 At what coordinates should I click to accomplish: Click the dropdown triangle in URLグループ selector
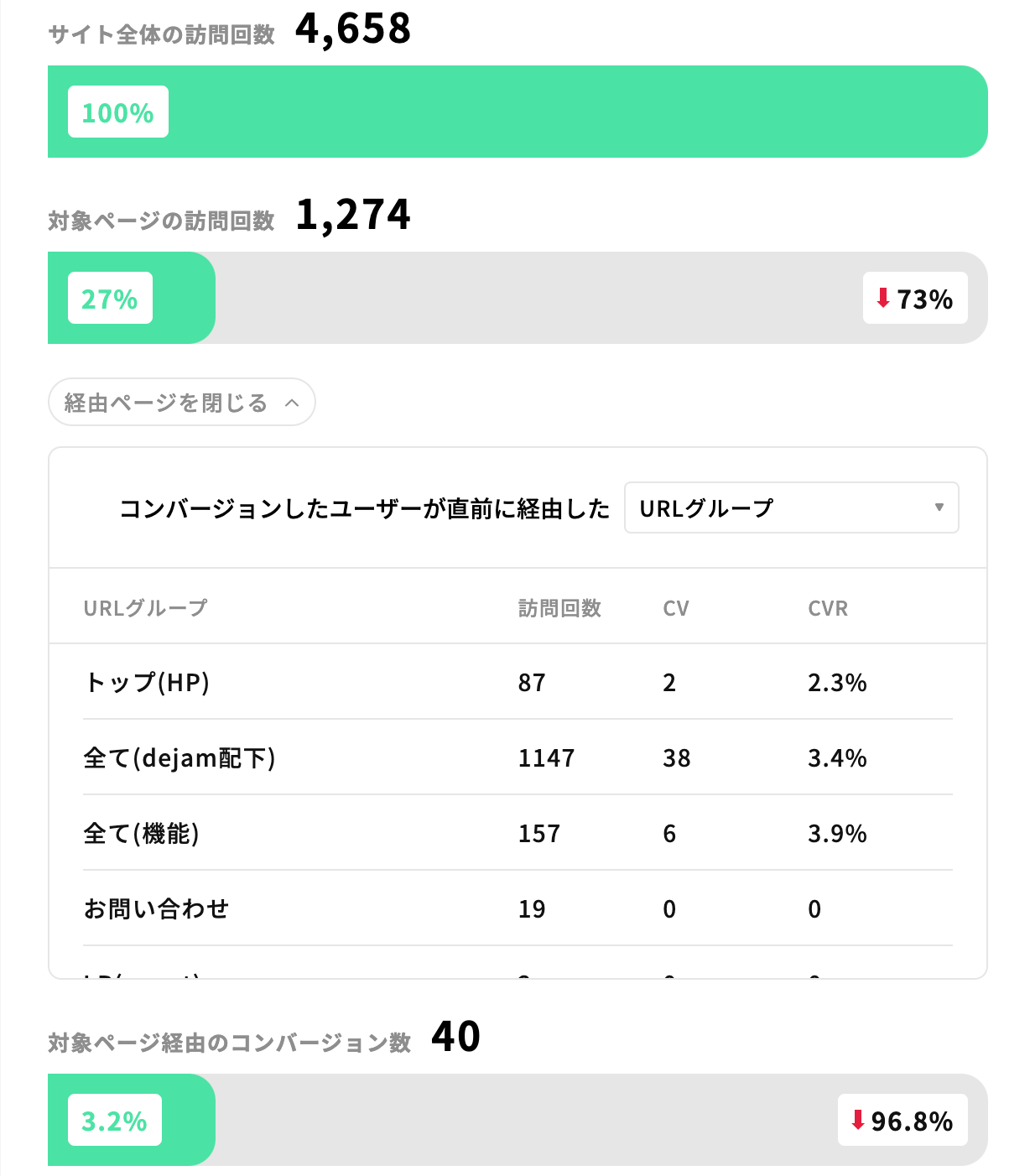point(939,507)
